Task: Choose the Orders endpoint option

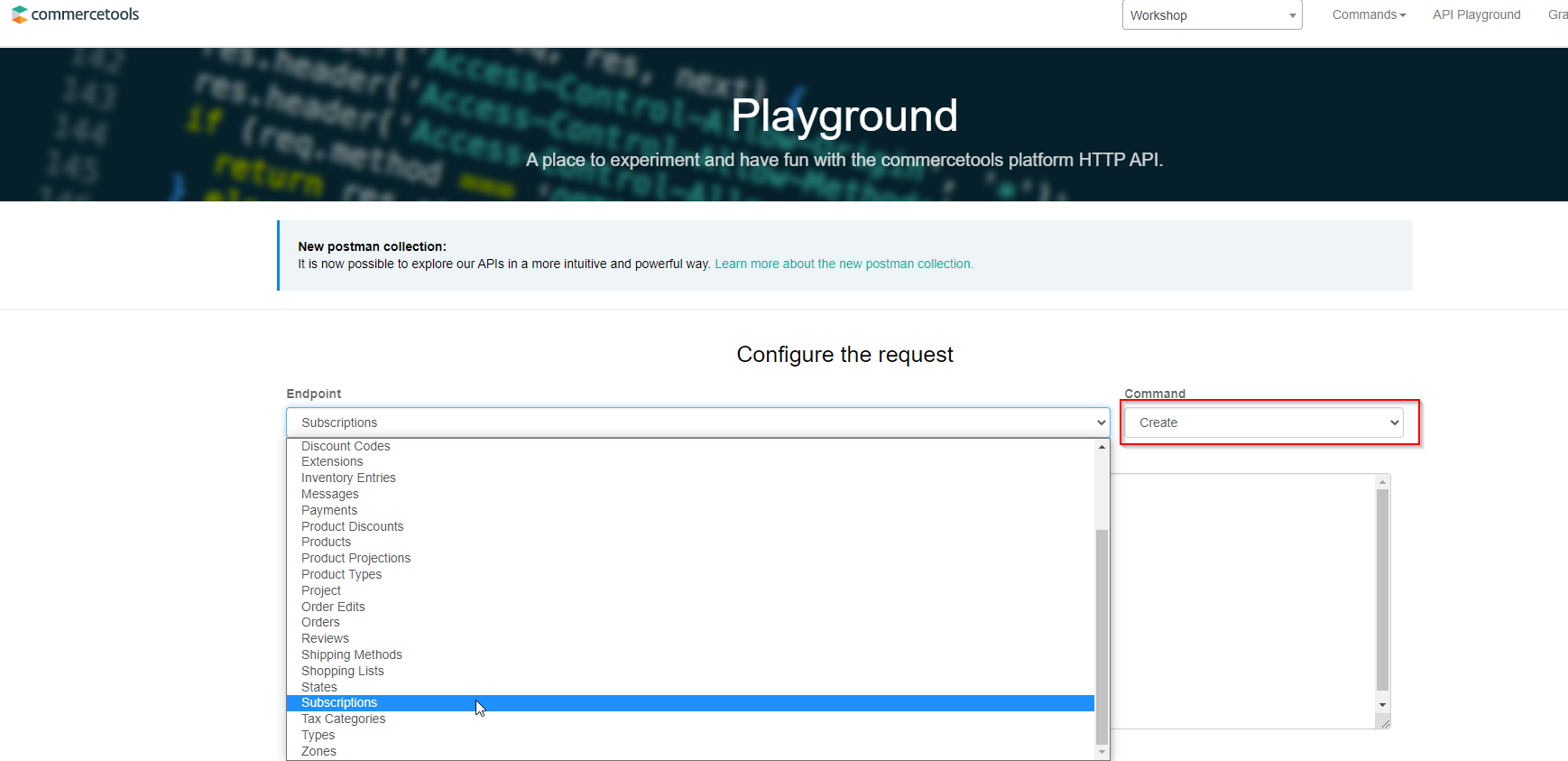Action: pyautogui.click(x=320, y=622)
